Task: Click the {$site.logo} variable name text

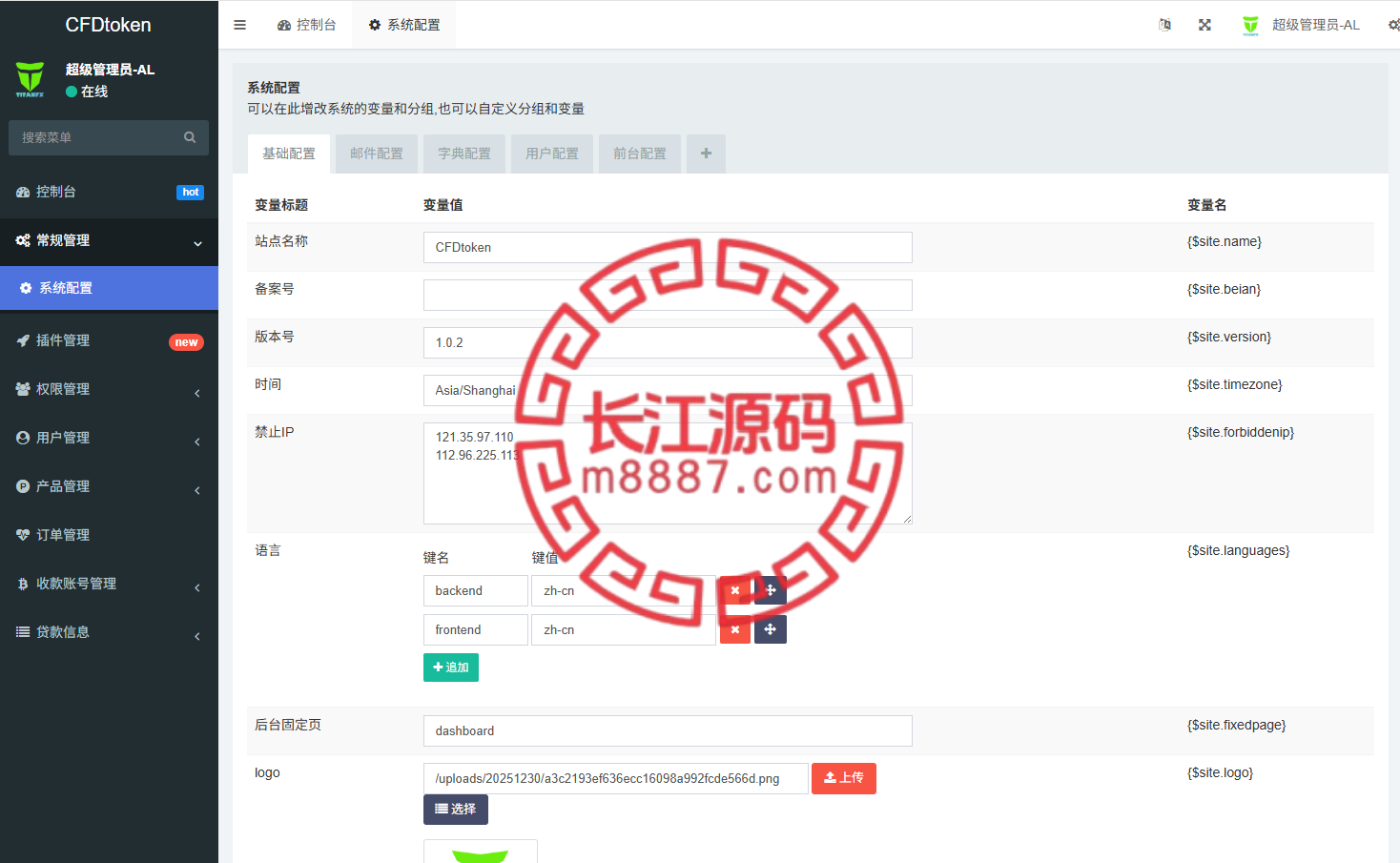Action: (x=1221, y=772)
